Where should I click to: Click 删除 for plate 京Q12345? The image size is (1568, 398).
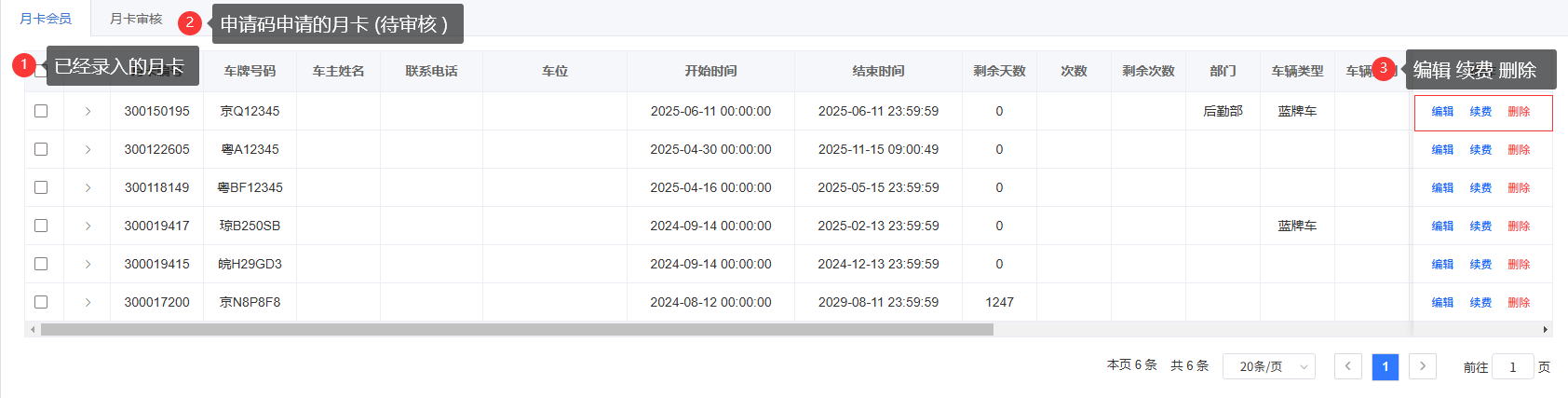pyautogui.click(x=1519, y=112)
